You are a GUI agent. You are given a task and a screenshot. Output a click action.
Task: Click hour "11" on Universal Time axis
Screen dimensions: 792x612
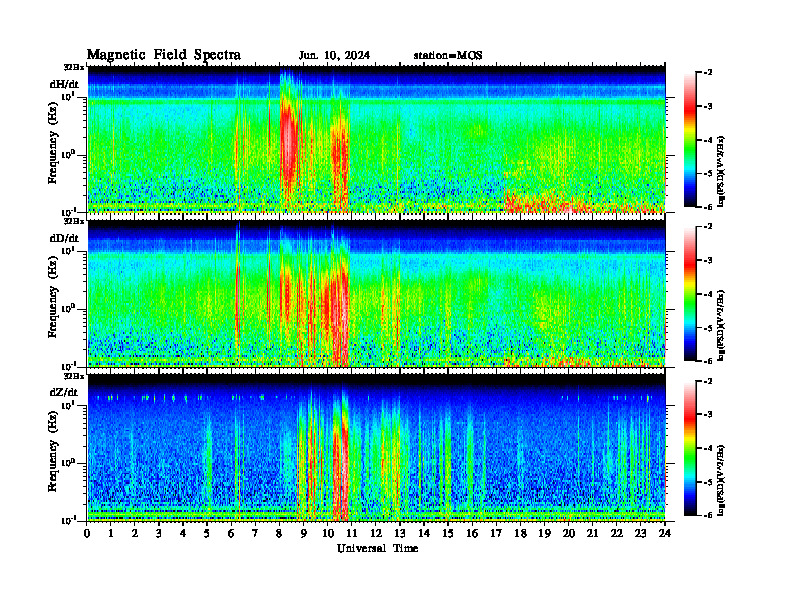[352, 534]
